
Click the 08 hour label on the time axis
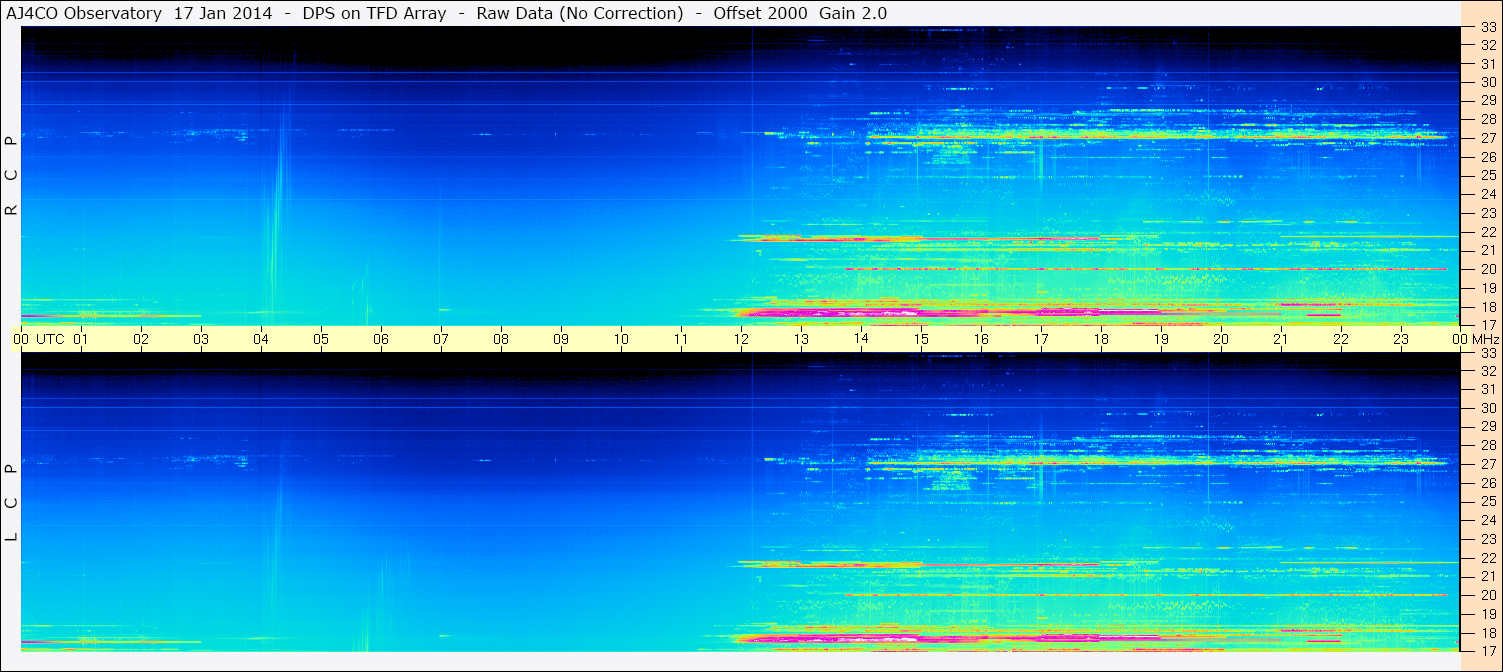(501, 339)
